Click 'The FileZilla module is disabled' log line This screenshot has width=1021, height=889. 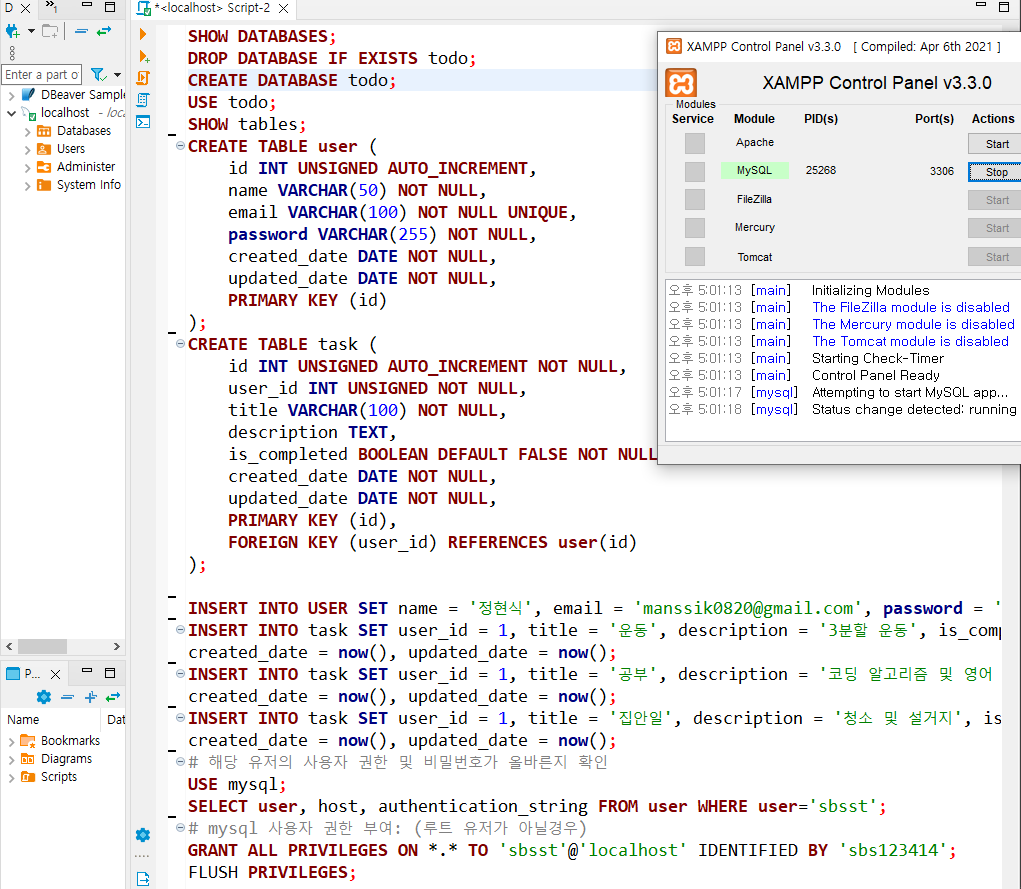pyautogui.click(x=910, y=307)
